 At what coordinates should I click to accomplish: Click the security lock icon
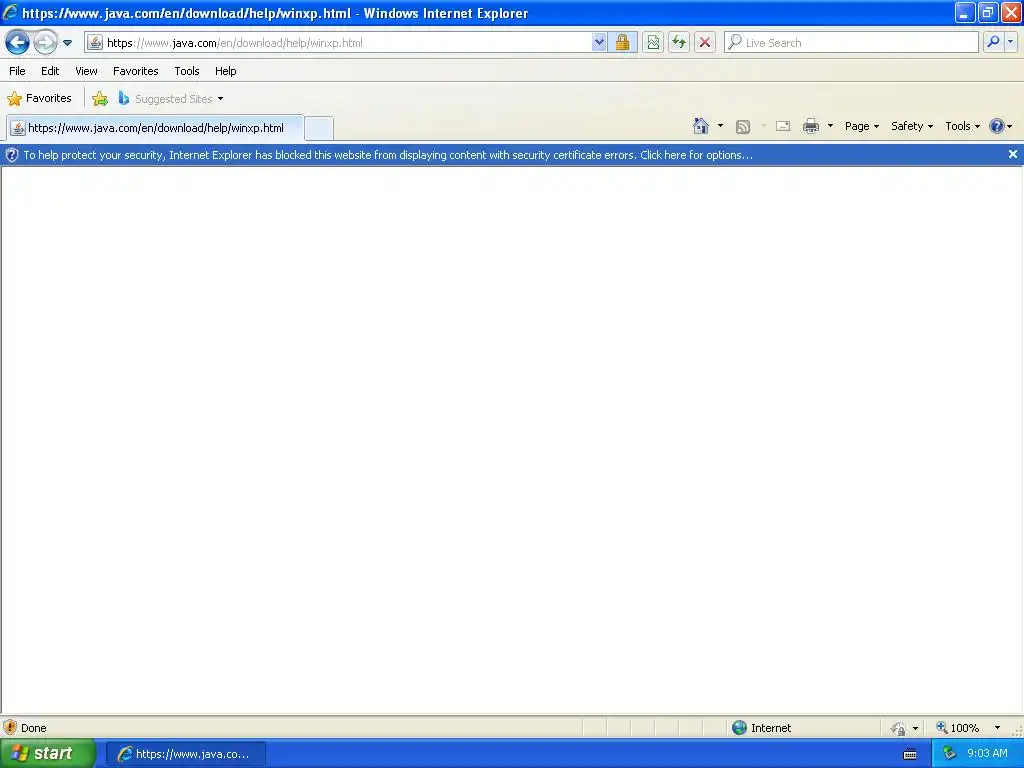[x=622, y=42]
